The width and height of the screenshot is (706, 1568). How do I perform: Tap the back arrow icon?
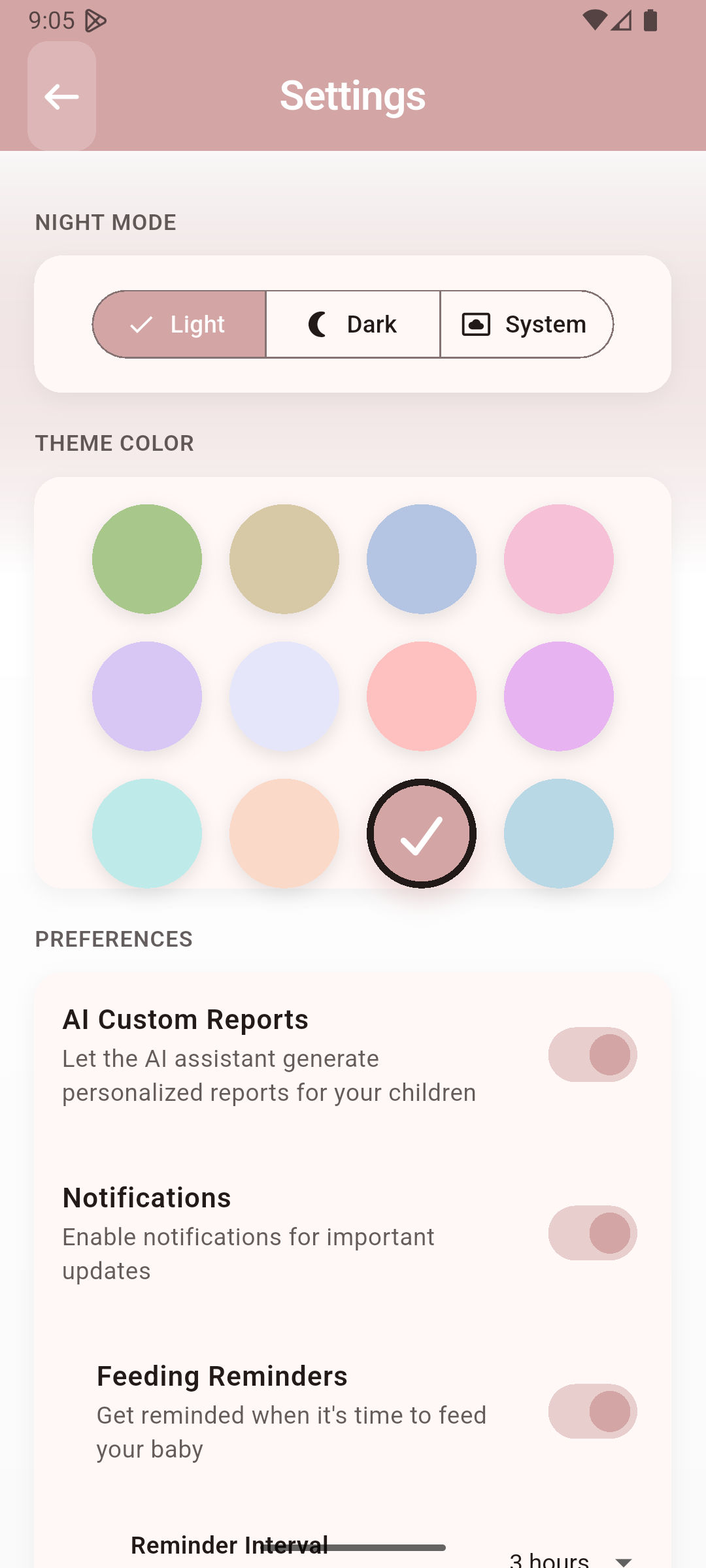pos(61,97)
